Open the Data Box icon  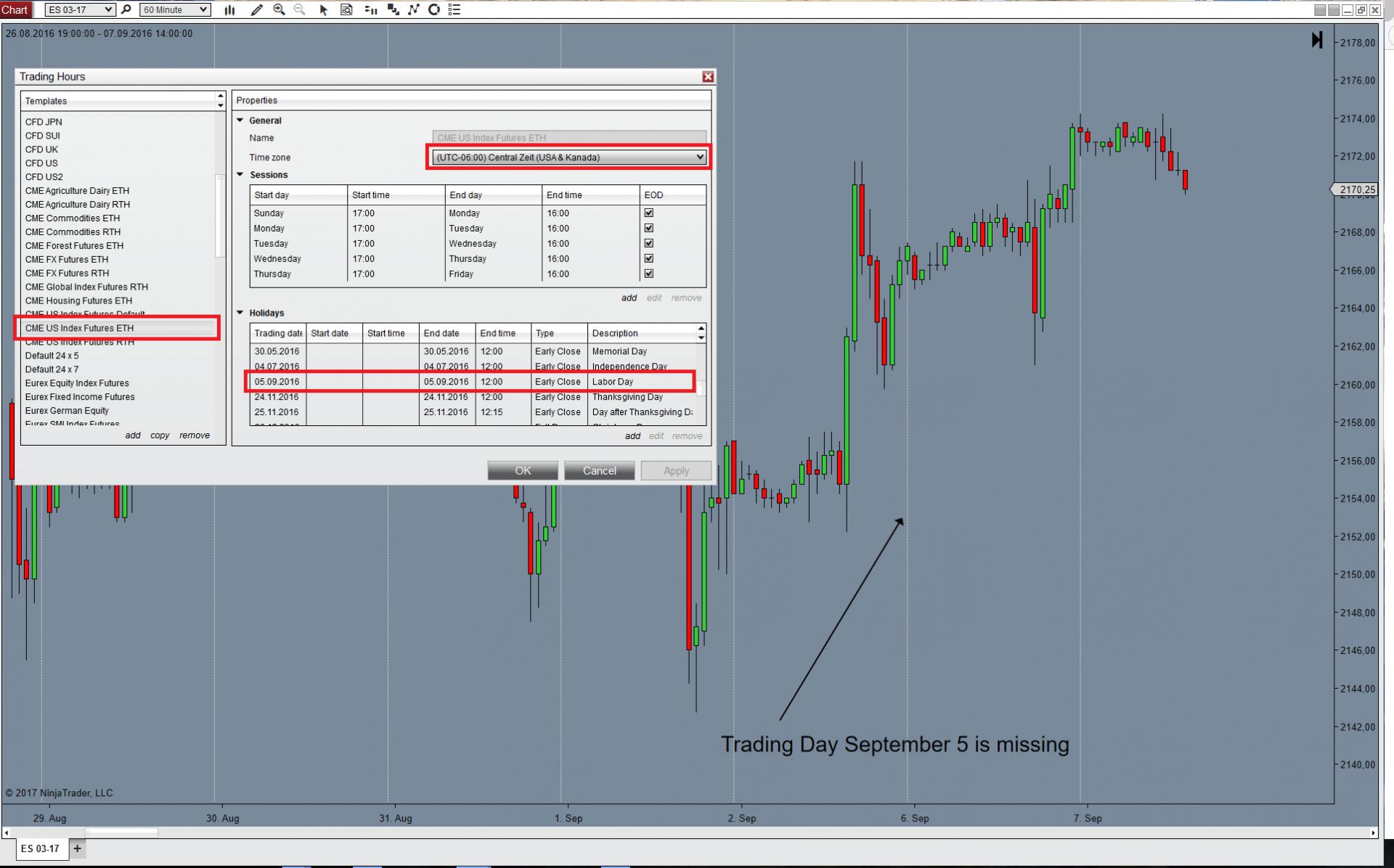coord(346,9)
